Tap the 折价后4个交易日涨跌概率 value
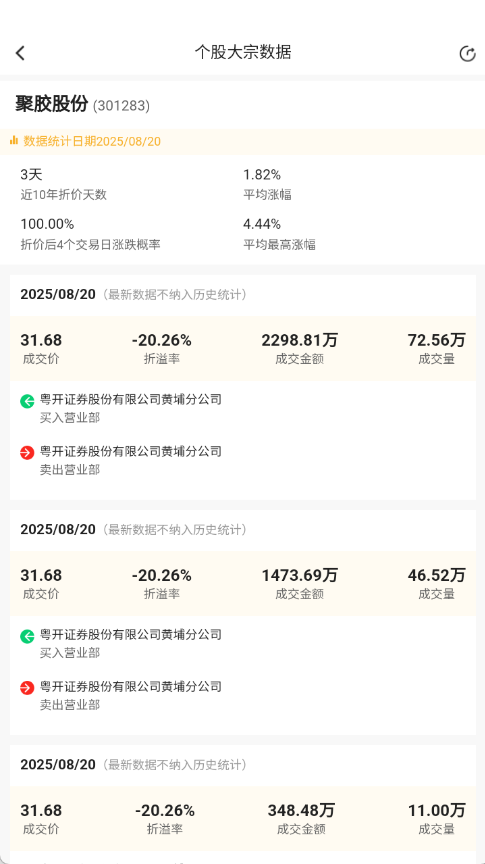 [x=47, y=224]
